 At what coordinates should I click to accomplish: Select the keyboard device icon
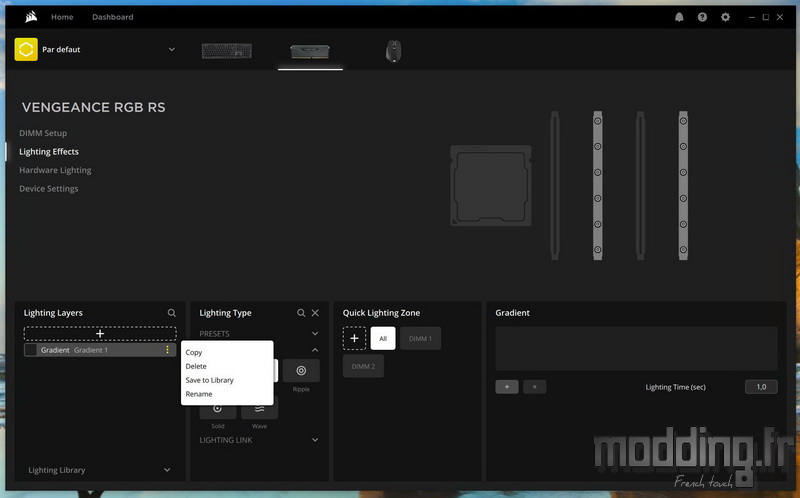[x=227, y=51]
